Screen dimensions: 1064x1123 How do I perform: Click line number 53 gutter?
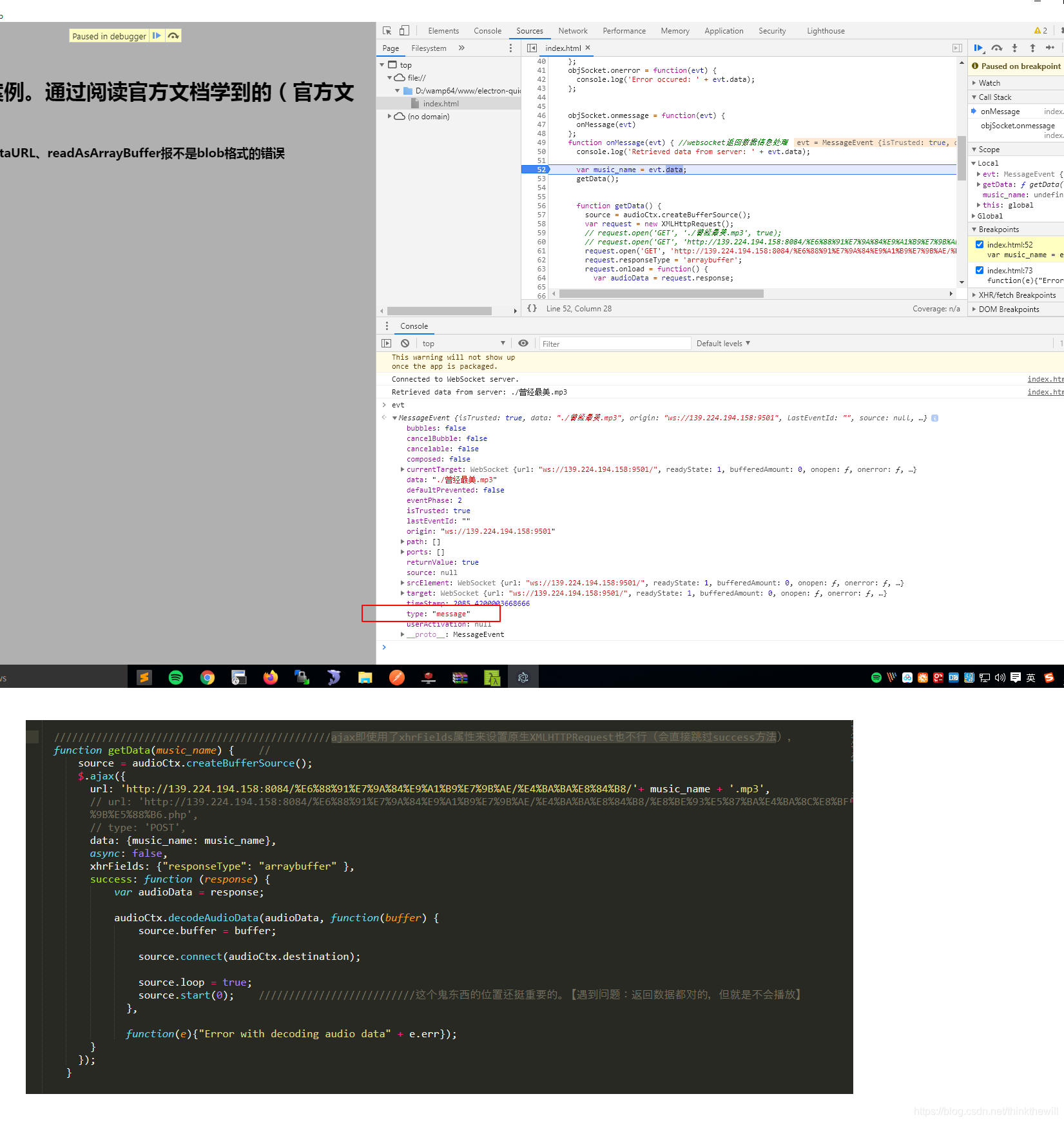coord(541,179)
